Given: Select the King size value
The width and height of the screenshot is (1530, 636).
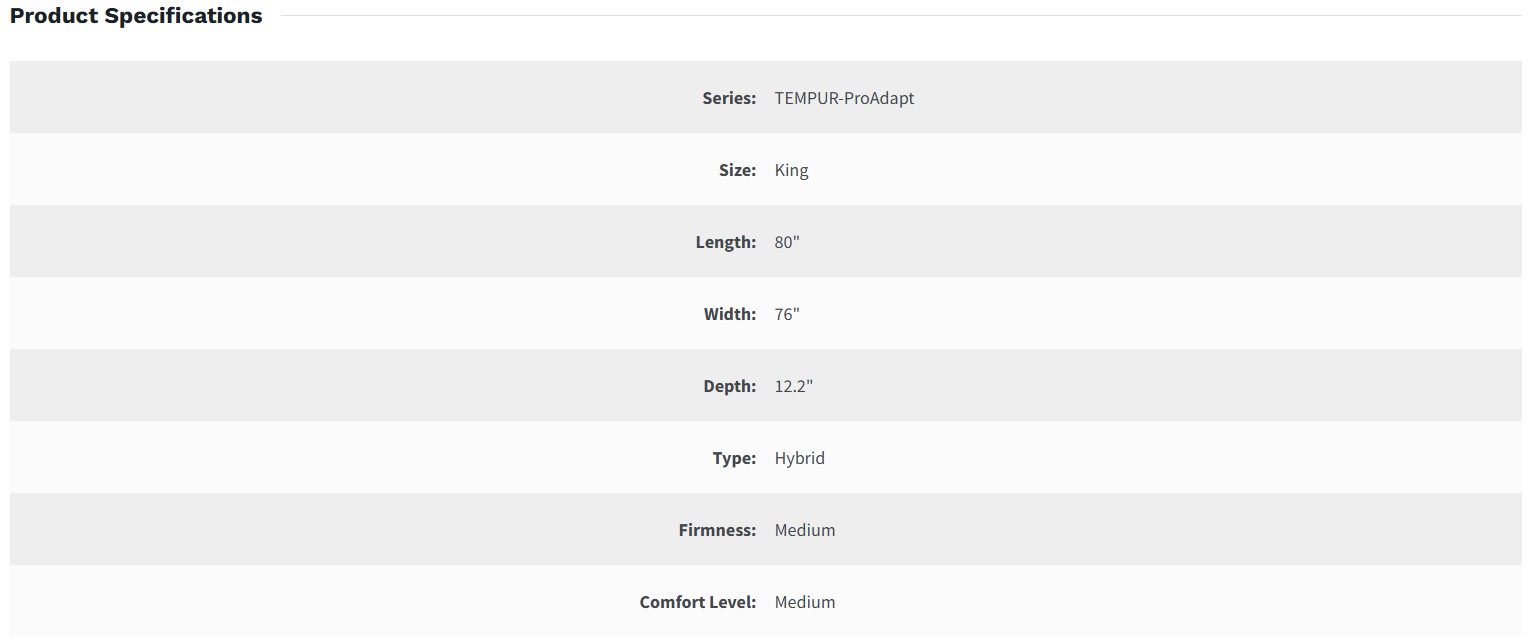Looking at the screenshot, I should tap(791, 170).
